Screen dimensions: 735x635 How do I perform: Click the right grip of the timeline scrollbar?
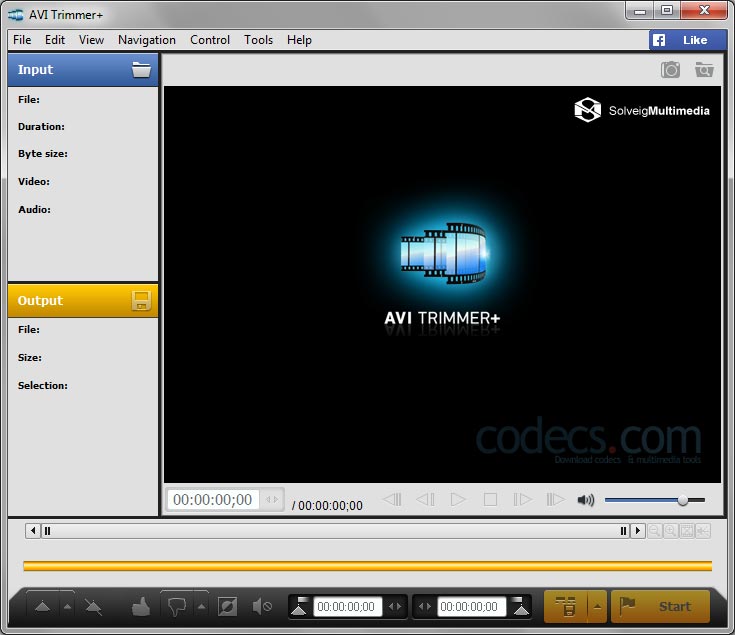click(623, 531)
